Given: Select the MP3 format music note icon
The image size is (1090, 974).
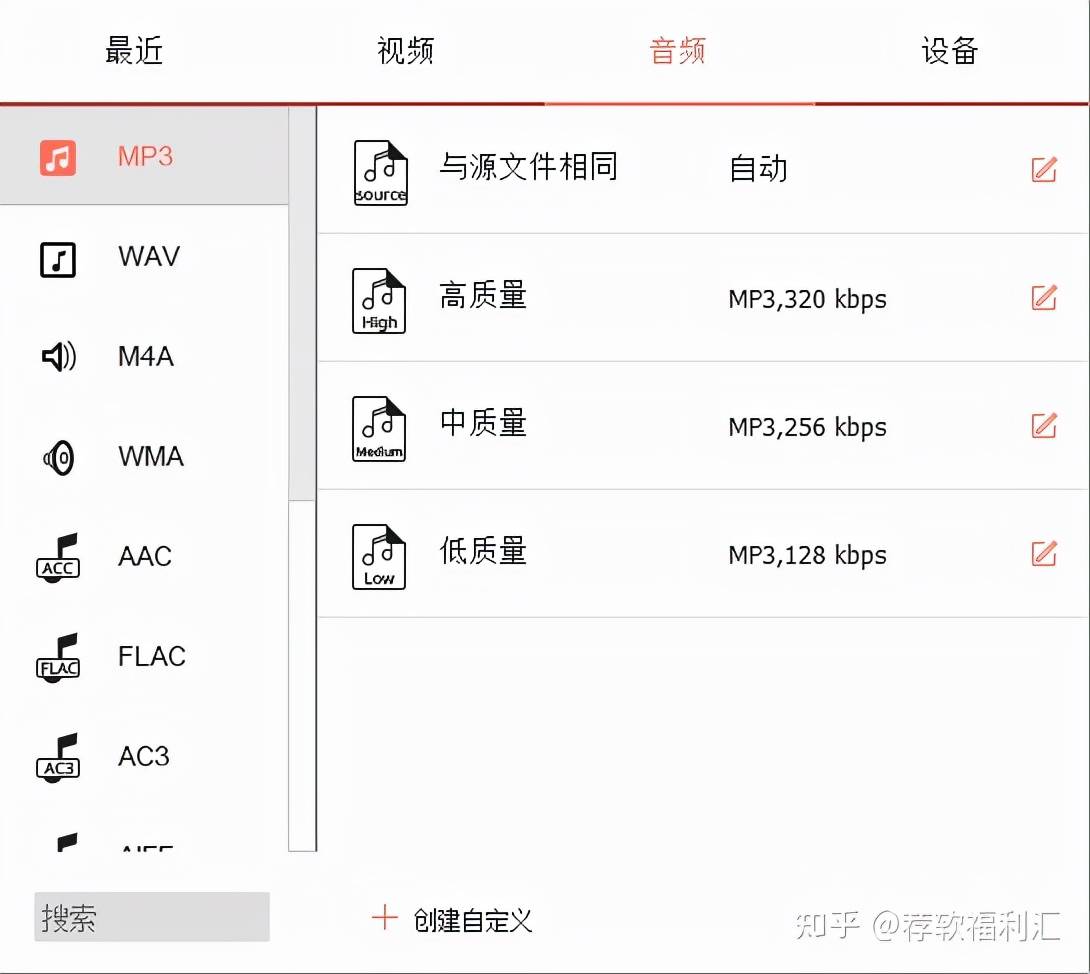Looking at the screenshot, I should point(58,158).
